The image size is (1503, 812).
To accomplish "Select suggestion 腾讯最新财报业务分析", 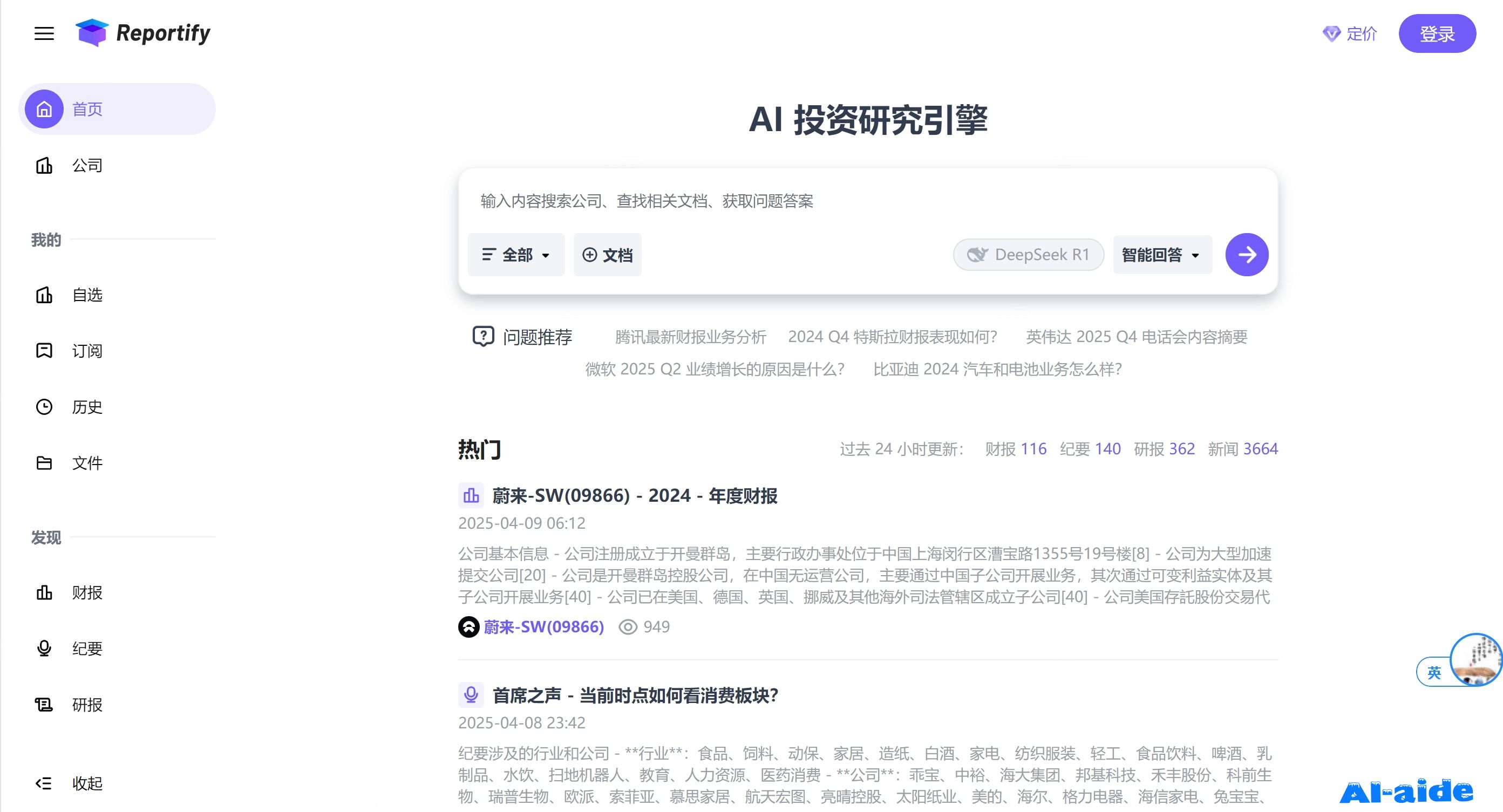I will (x=690, y=337).
